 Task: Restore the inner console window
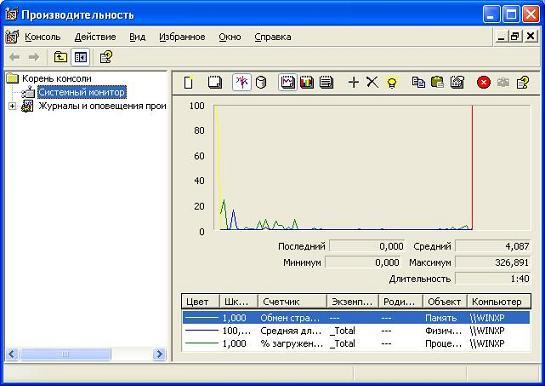515,36
